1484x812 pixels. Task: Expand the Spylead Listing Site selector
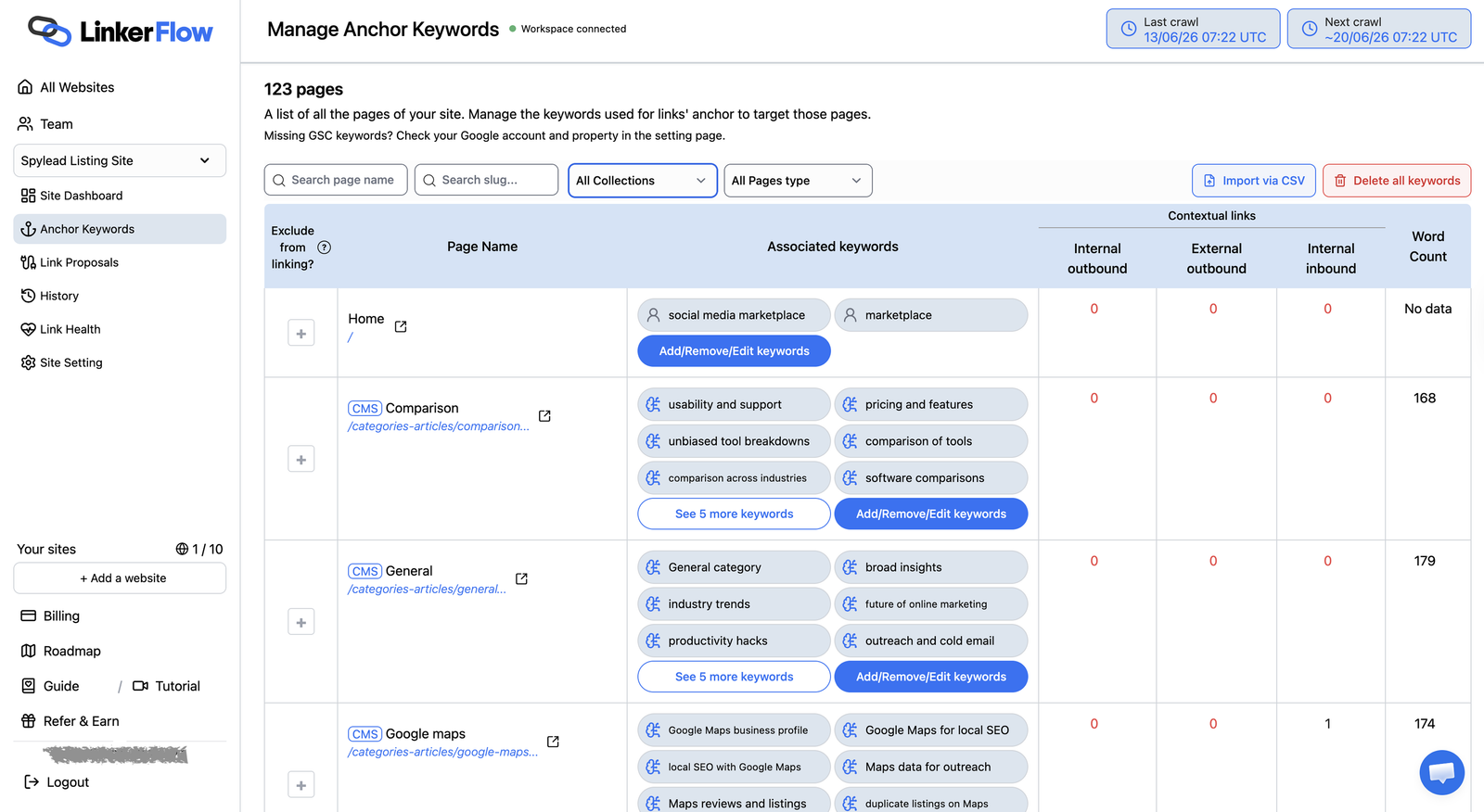click(120, 160)
